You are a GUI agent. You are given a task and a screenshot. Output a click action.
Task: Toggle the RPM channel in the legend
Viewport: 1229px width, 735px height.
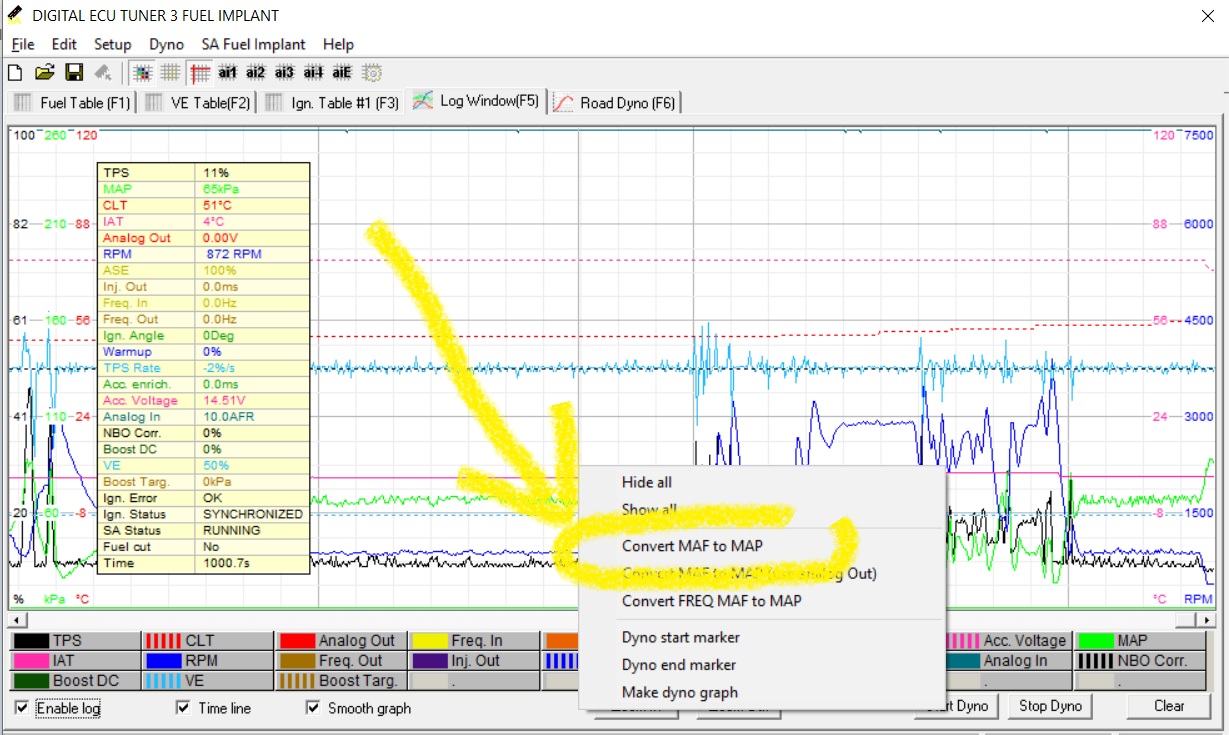[208, 660]
